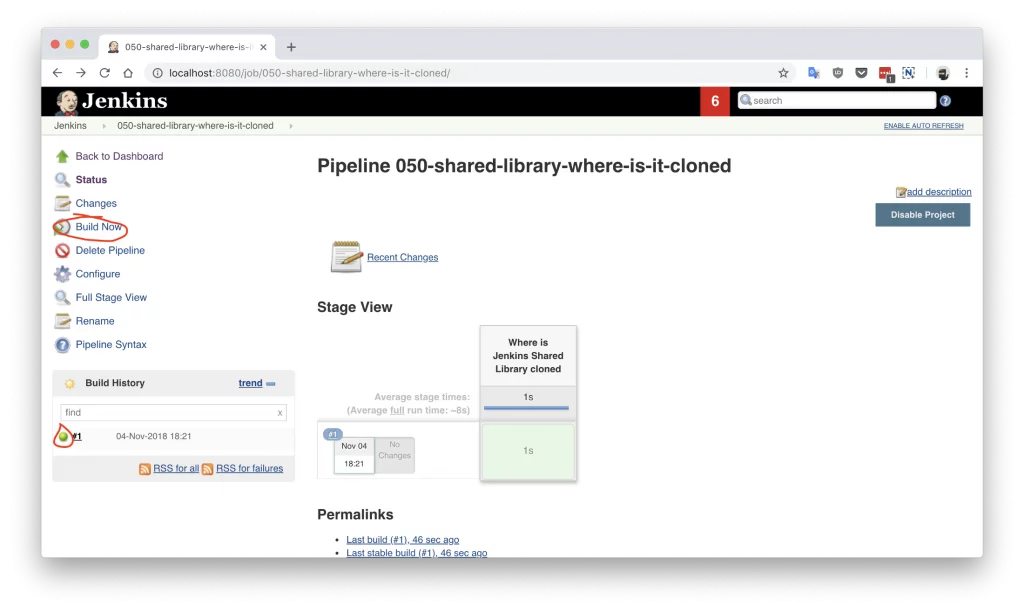Open build #1 link in Build History

[x=77, y=436]
